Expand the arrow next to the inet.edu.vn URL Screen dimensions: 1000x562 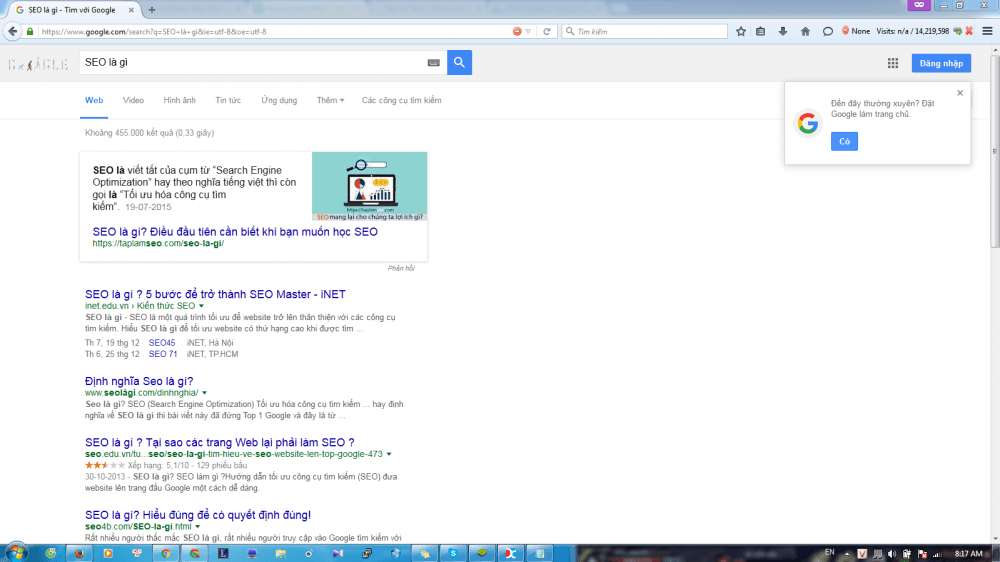tap(202, 306)
